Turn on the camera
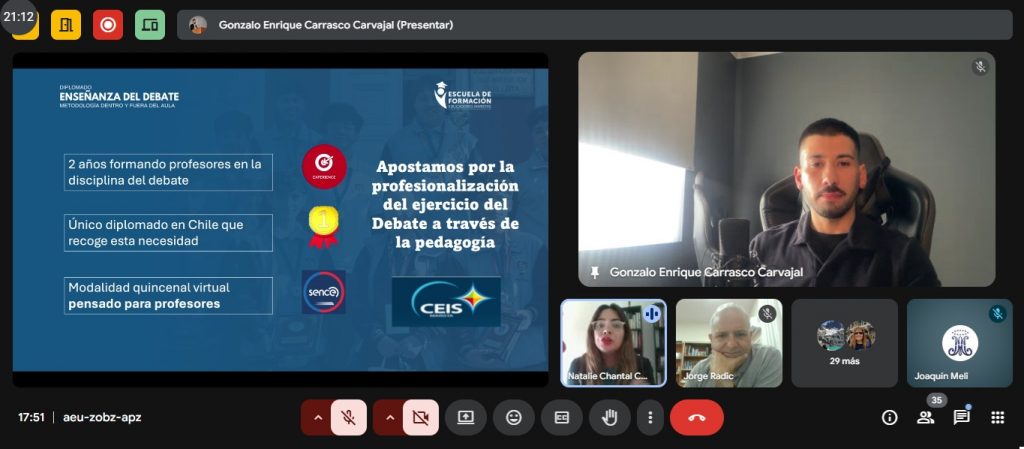The image size is (1024, 449). [421, 417]
